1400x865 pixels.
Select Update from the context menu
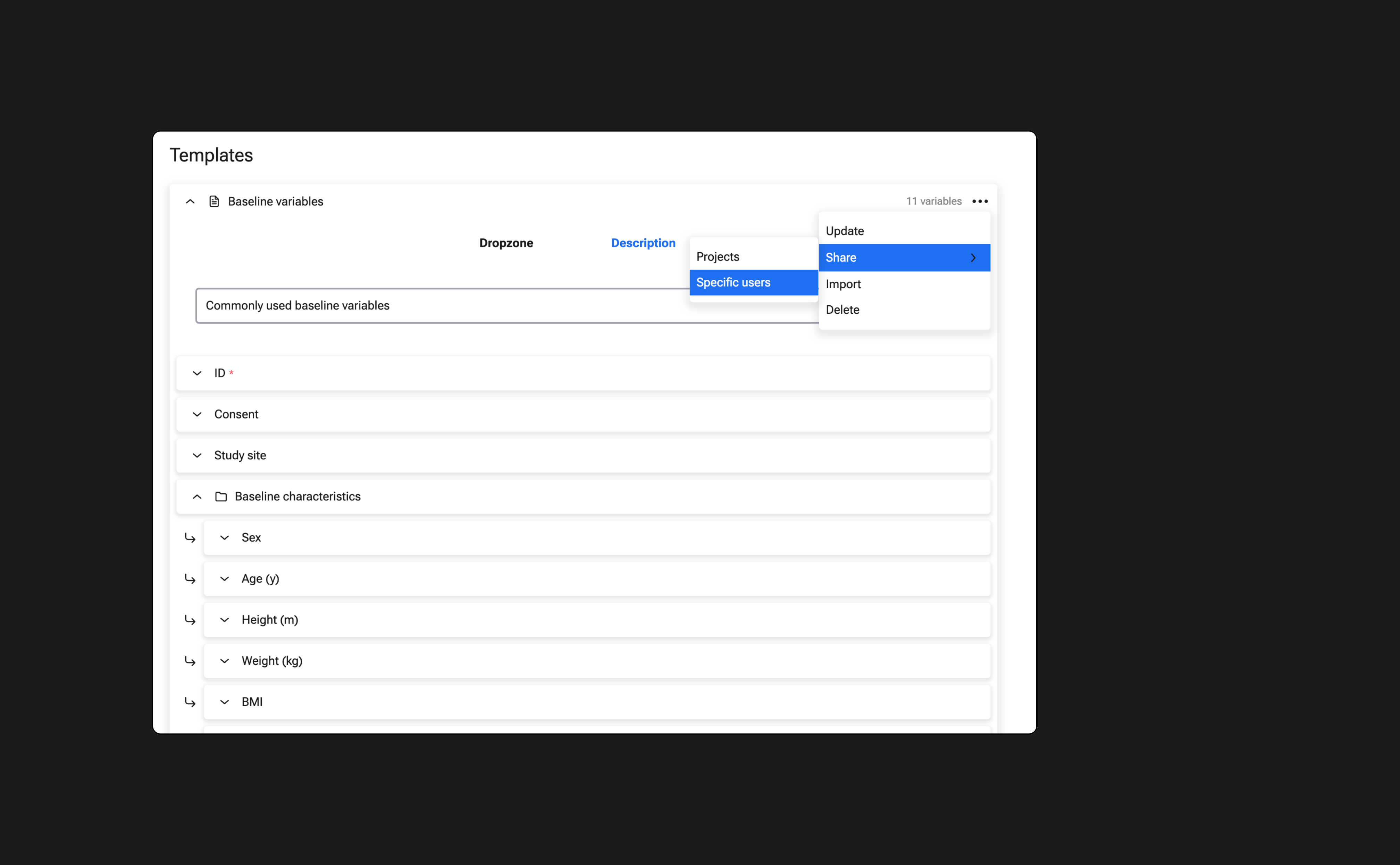[845, 231]
